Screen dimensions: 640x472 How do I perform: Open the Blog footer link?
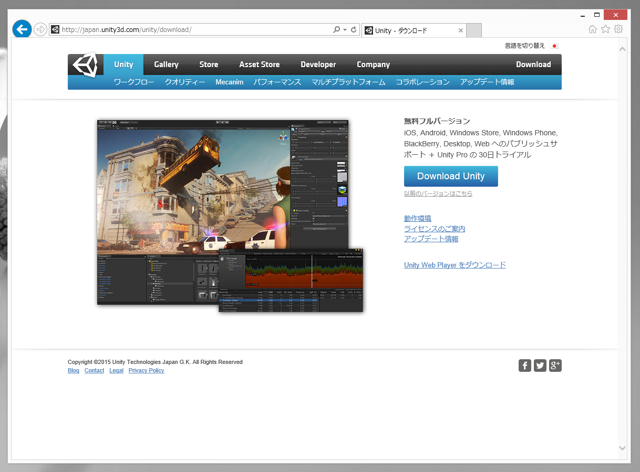click(73, 370)
